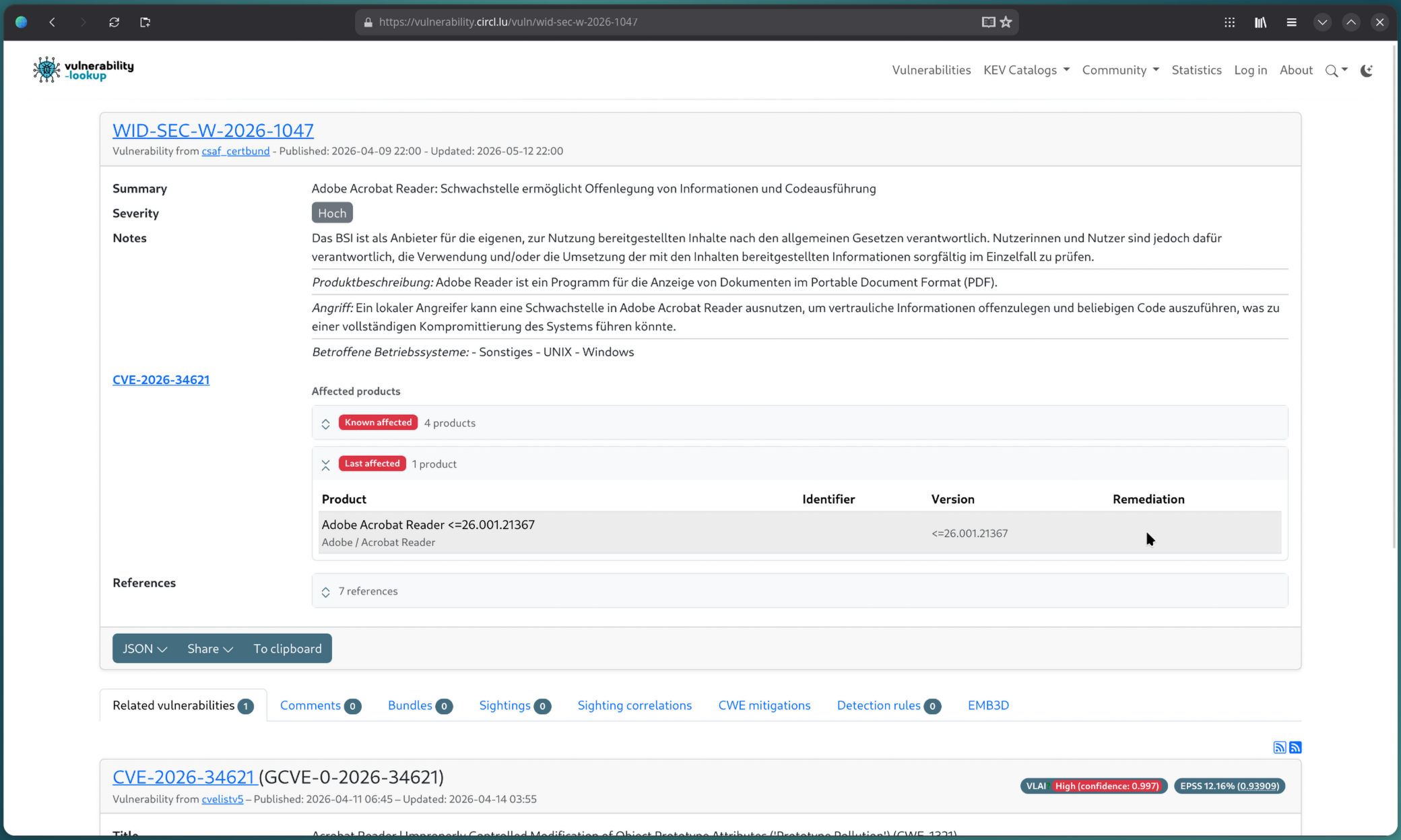
Task: Open the CVE-2026-34621 related vulnerability heading
Action: click(x=183, y=777)
